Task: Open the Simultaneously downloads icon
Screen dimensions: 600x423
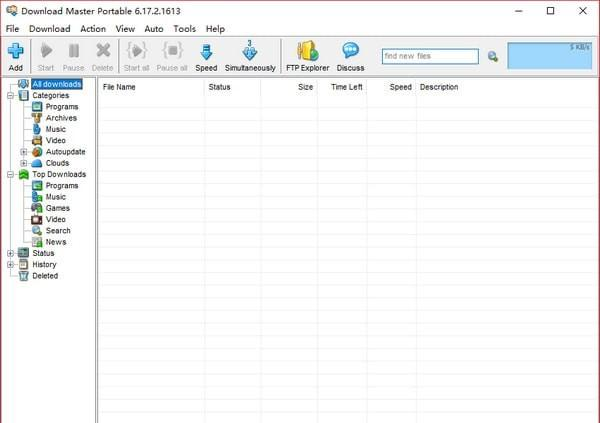Action: click(250, 51)
